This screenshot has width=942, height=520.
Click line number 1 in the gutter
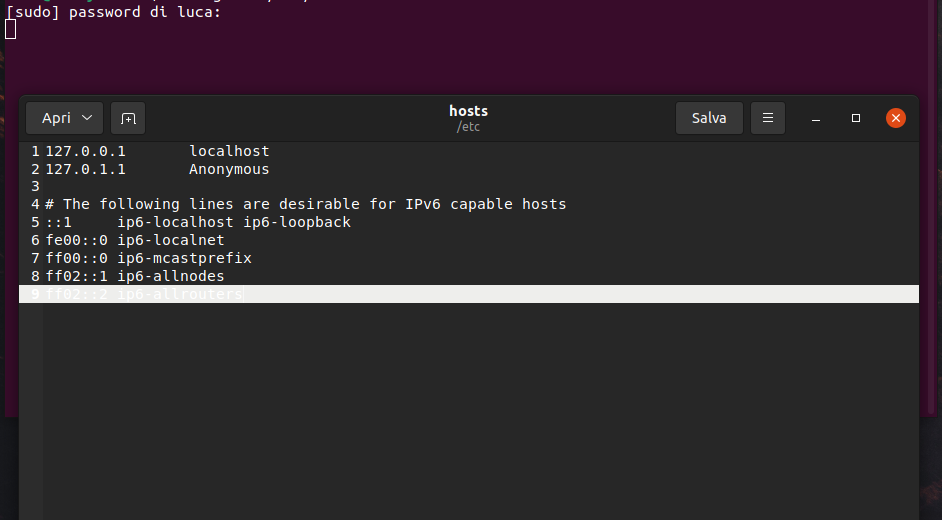point(35,151)
